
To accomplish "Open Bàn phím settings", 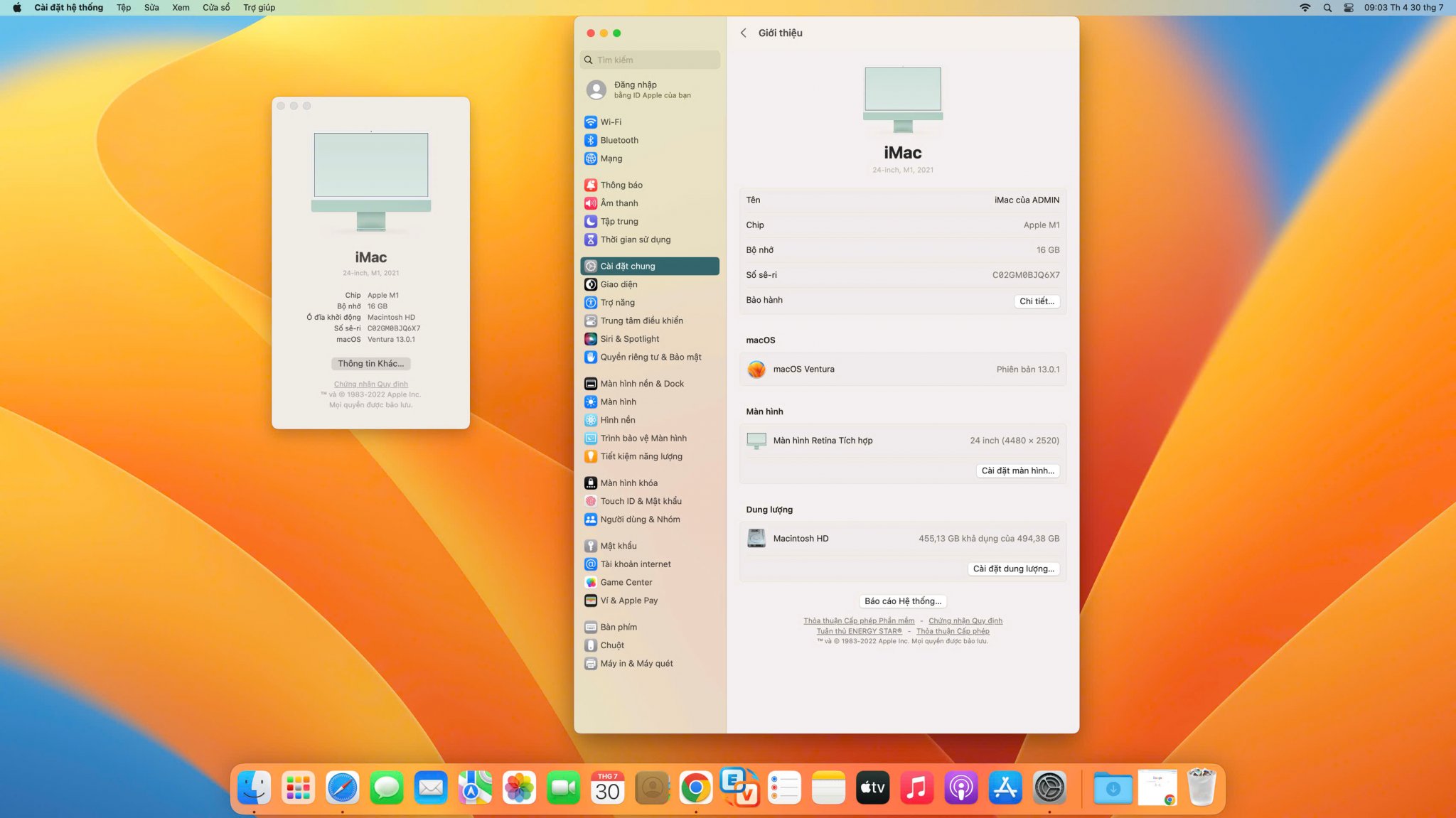I will (650, 627).
